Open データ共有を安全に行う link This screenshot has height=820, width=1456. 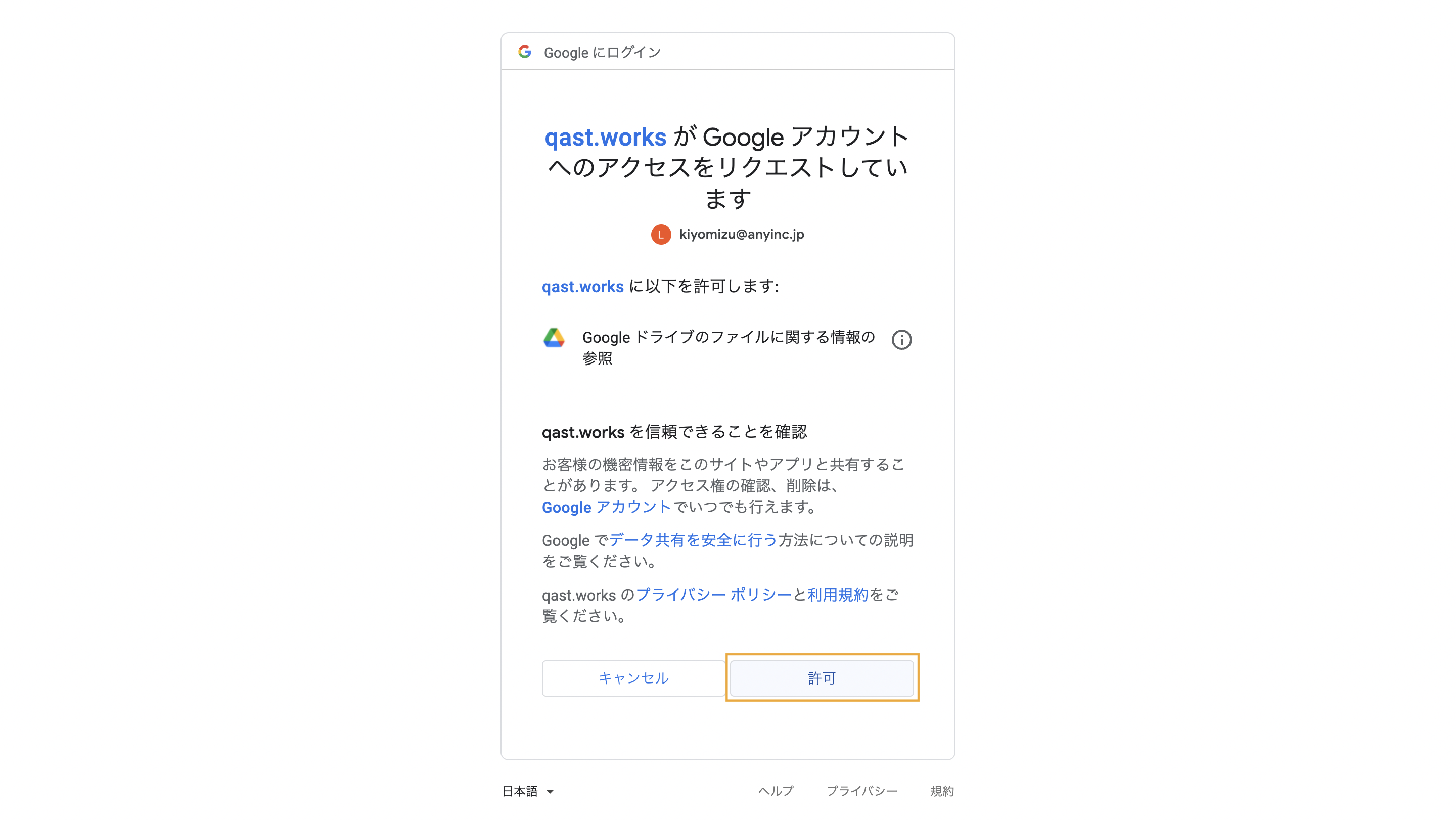pyautogui.click(x=693, y=540)
